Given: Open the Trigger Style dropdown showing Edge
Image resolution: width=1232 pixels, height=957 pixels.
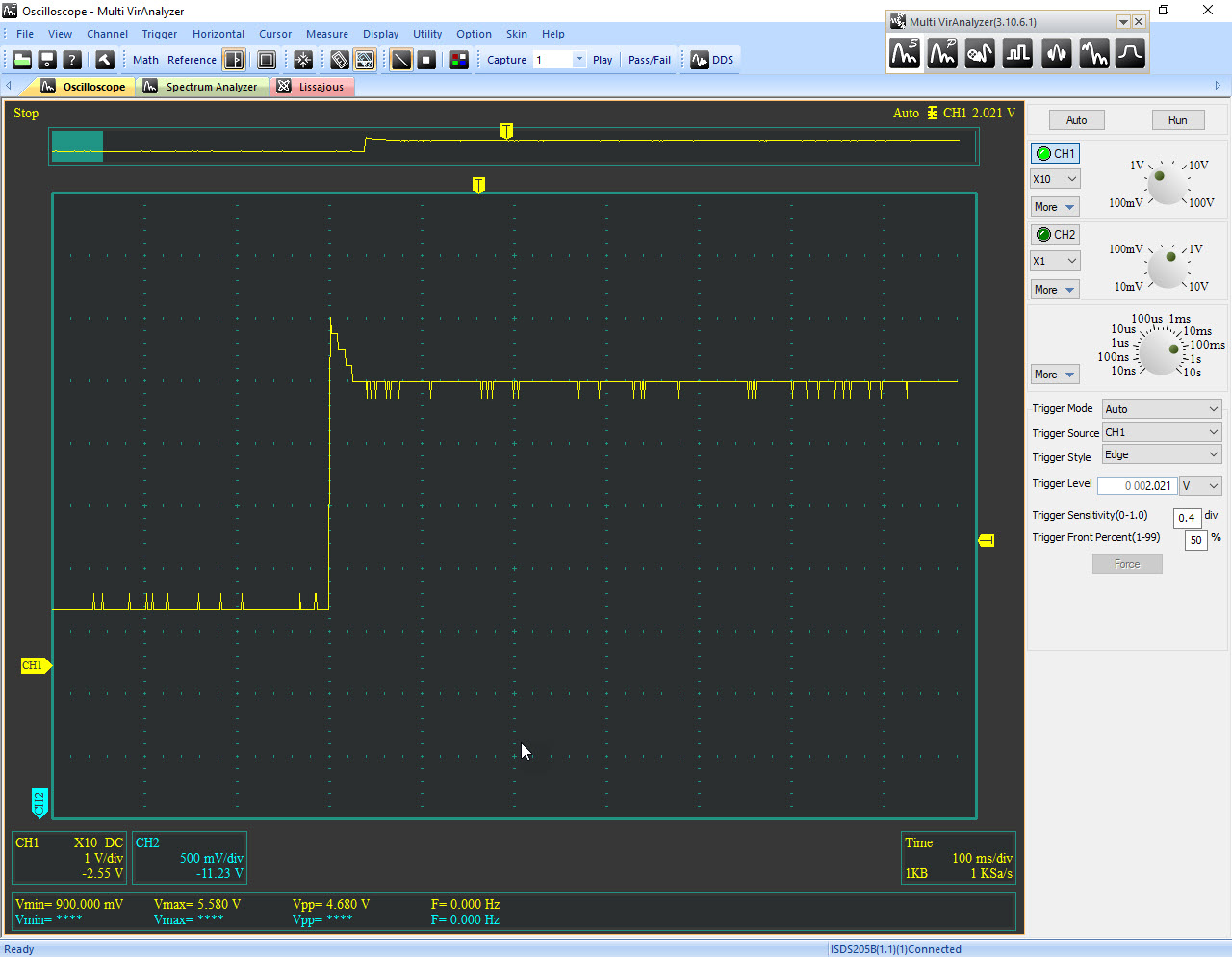Looking at the screenshot, I should (1162, 455).
